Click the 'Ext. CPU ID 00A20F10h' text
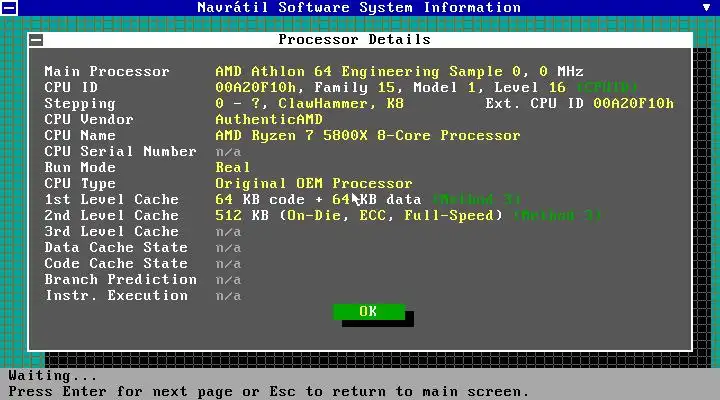This screenshot has height=400, width=720. 579,103
